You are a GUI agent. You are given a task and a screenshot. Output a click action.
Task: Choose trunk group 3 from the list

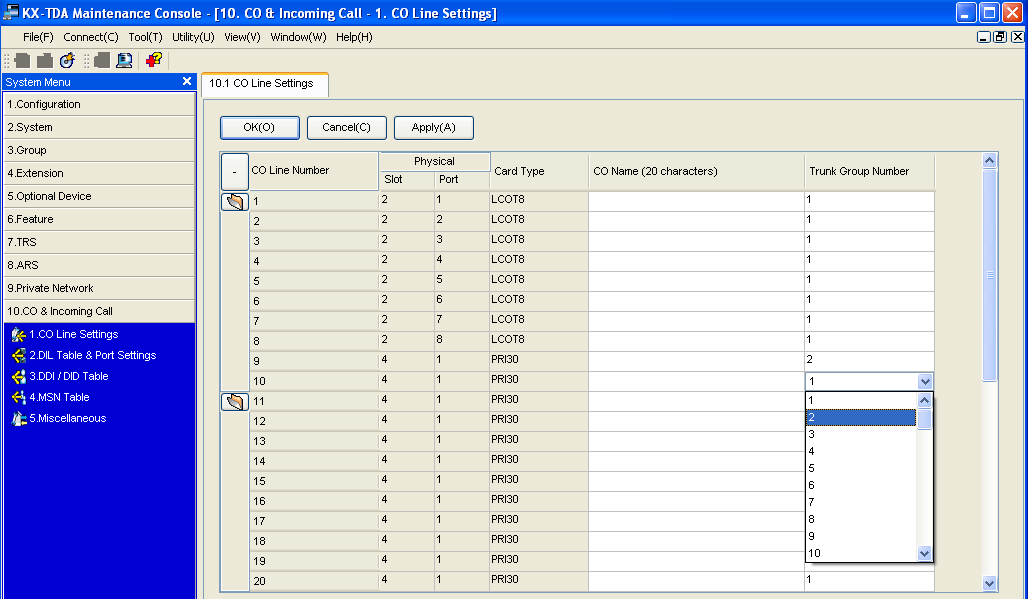(860, 434)
